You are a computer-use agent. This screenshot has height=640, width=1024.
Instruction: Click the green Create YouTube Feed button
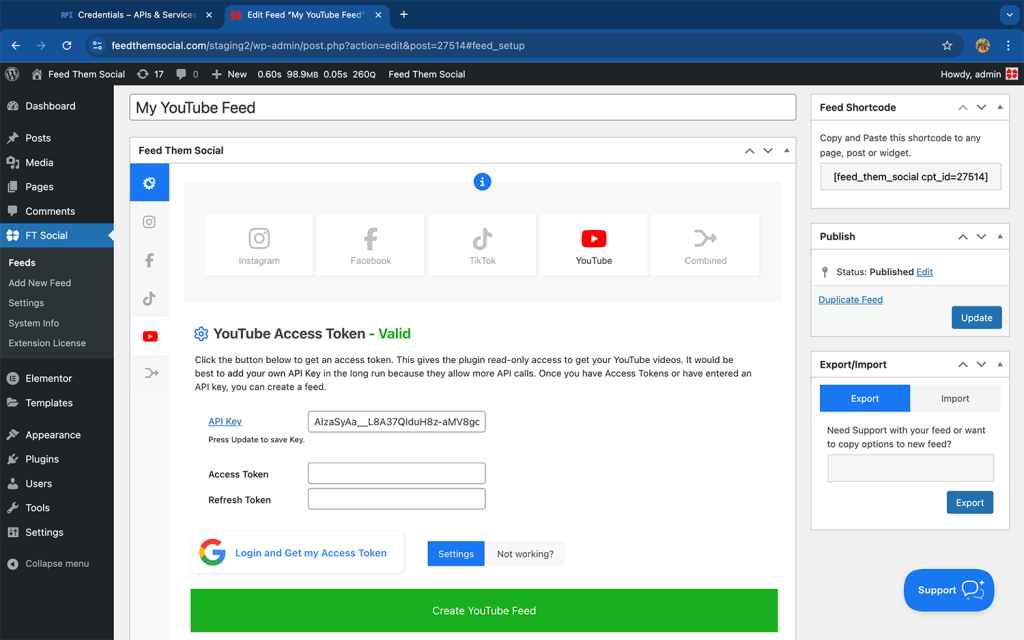point(484,611)
